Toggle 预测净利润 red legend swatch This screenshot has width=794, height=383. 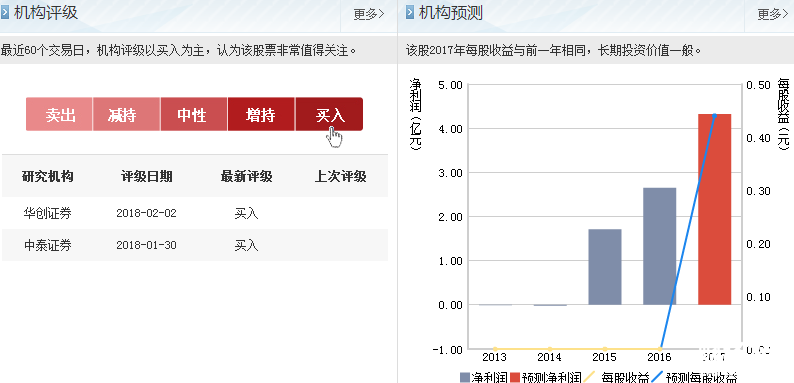[x=515, y=377]
